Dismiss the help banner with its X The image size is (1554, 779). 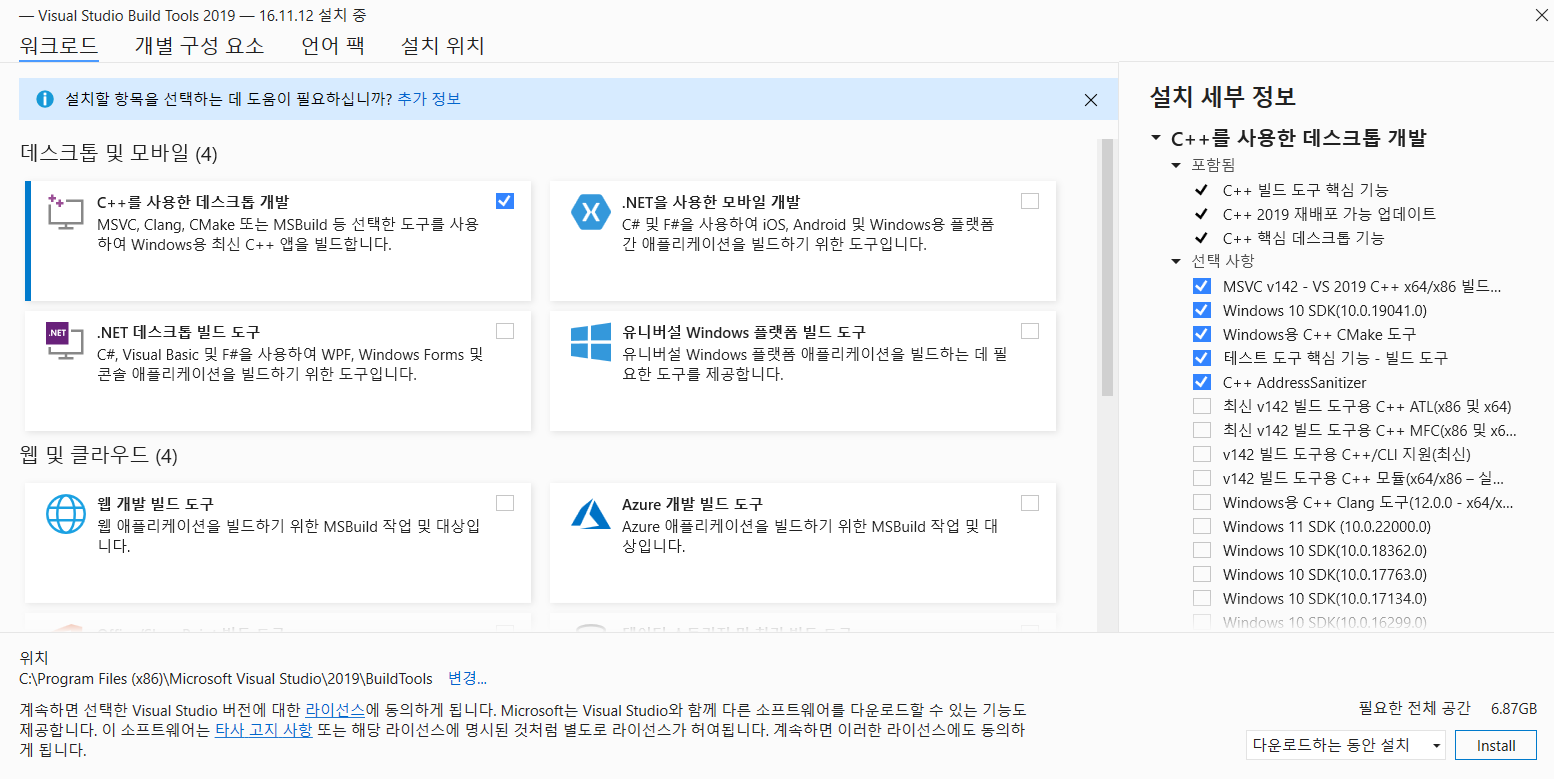click(x=1091, y=100)
